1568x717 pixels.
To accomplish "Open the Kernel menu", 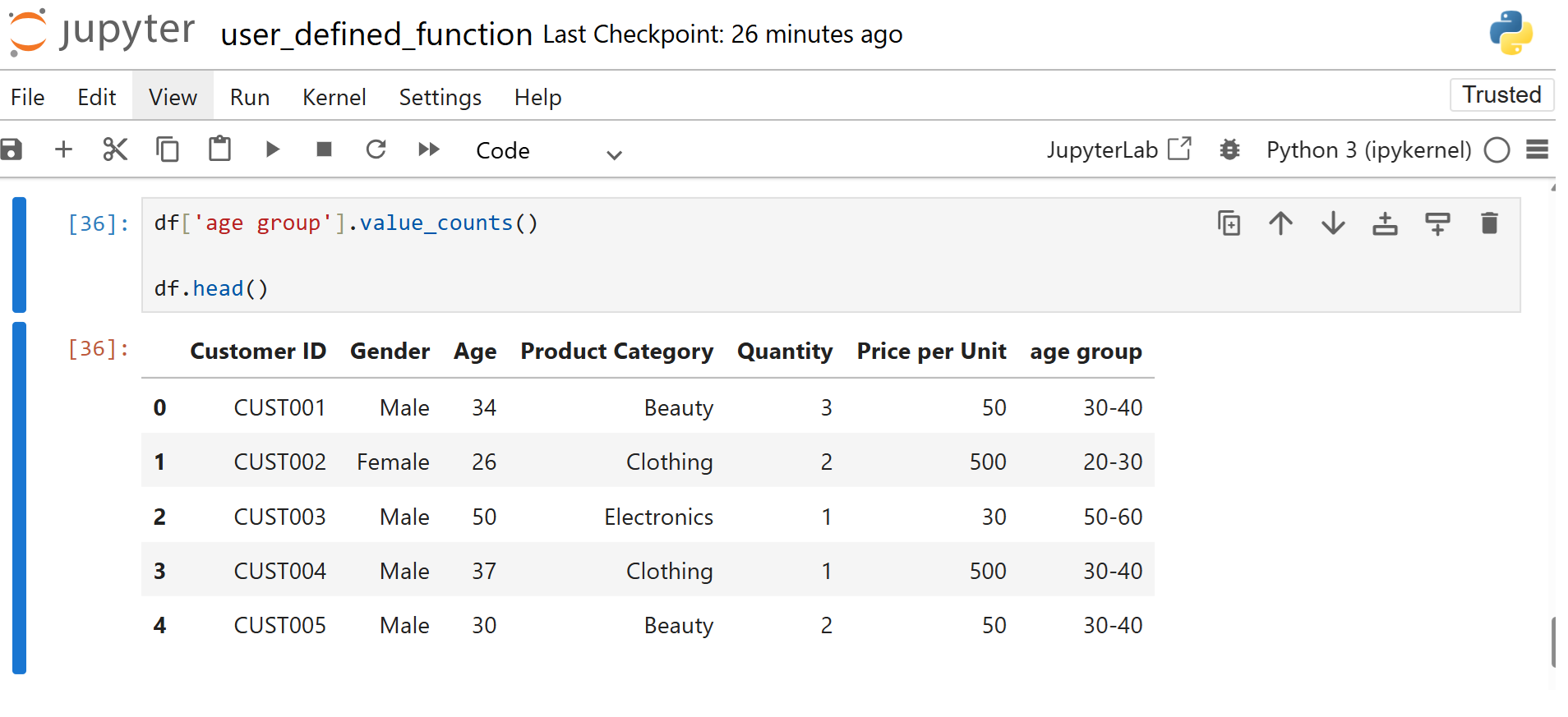I will (x=334, y=97).
